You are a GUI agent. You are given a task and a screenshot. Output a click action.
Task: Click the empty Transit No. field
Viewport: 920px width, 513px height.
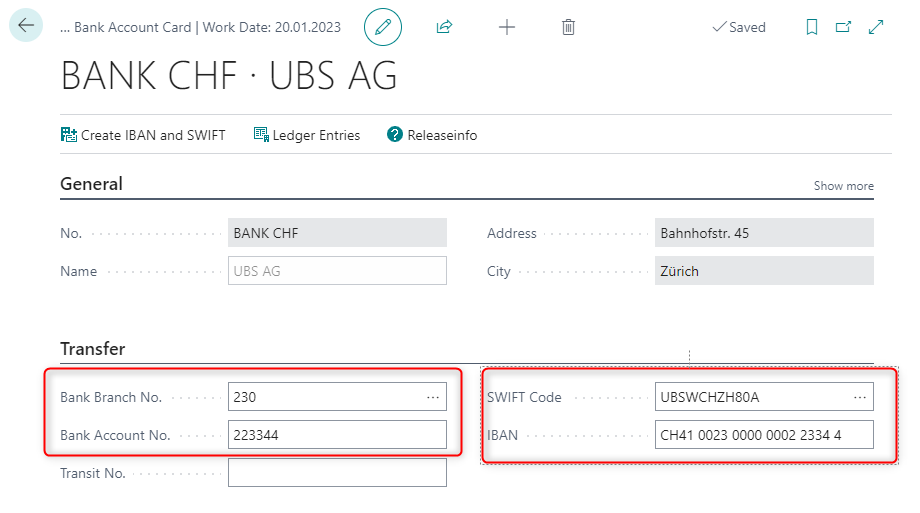pos(336,473)
